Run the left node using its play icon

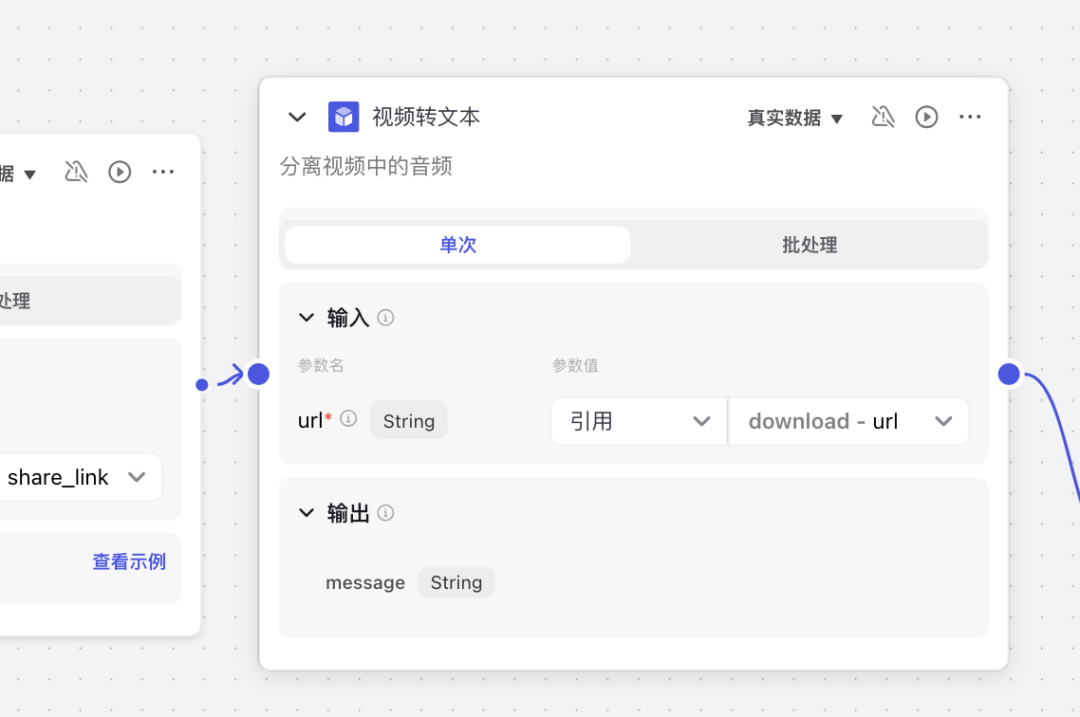[x=119, y=171]
